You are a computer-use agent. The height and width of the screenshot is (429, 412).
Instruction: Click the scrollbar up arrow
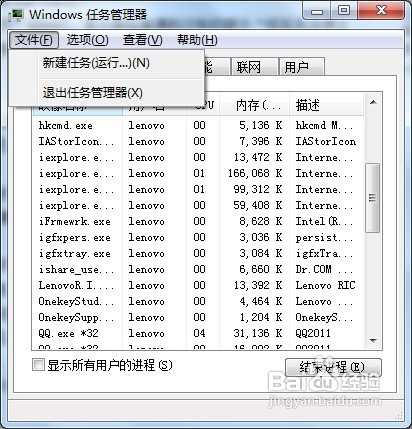point(373,103)
